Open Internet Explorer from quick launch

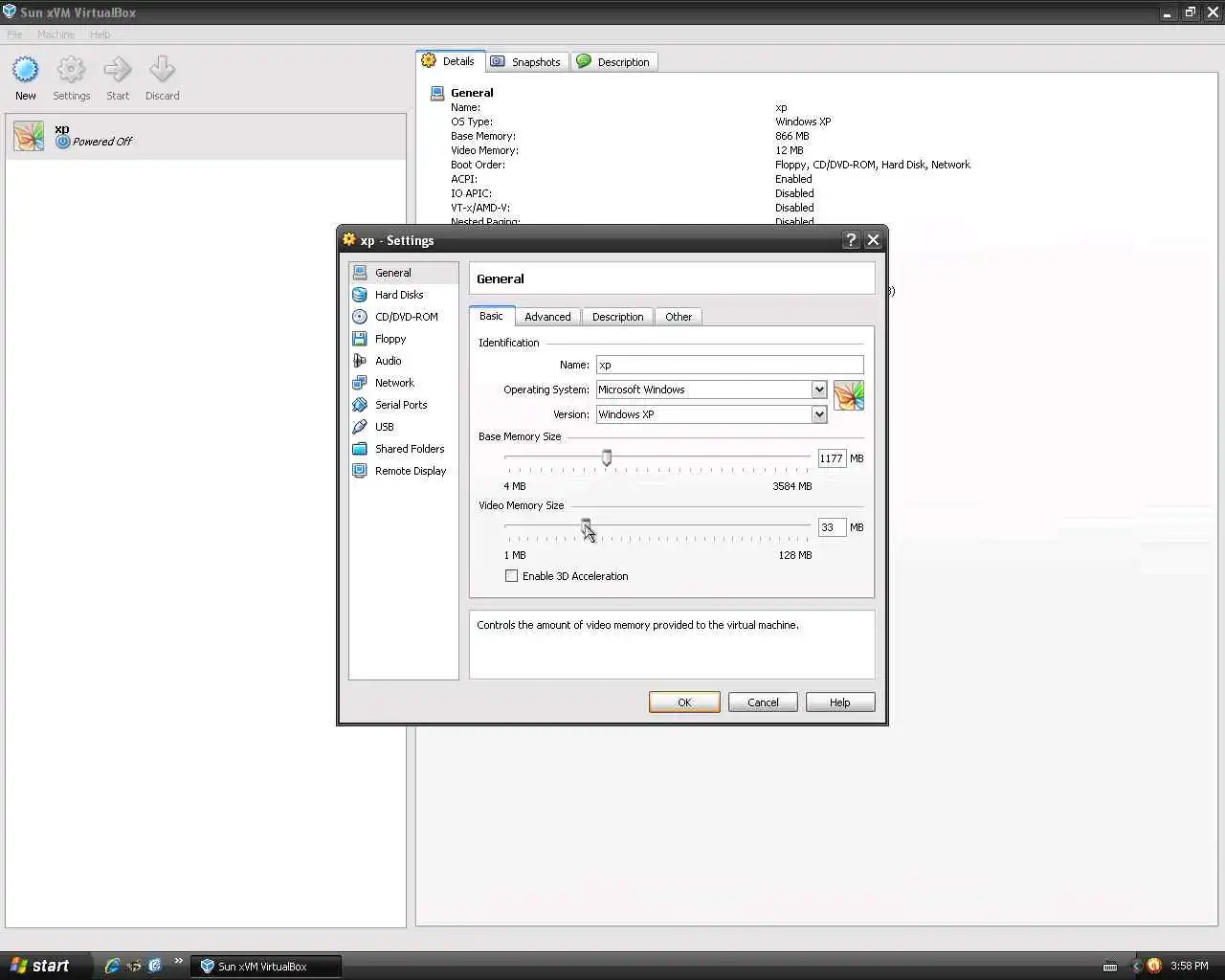pos(112,966)
